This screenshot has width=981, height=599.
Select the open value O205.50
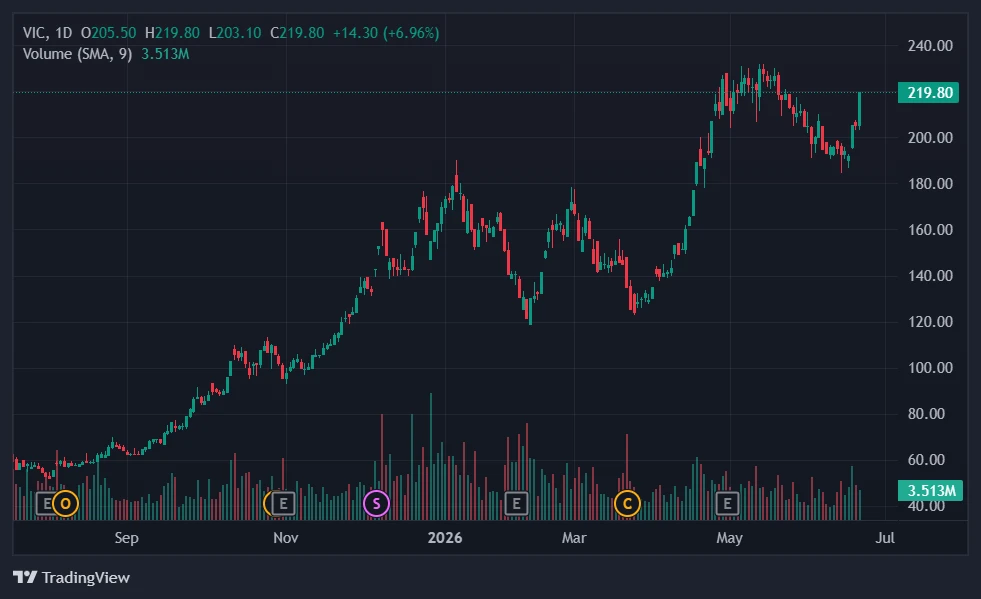click(108, 33)
